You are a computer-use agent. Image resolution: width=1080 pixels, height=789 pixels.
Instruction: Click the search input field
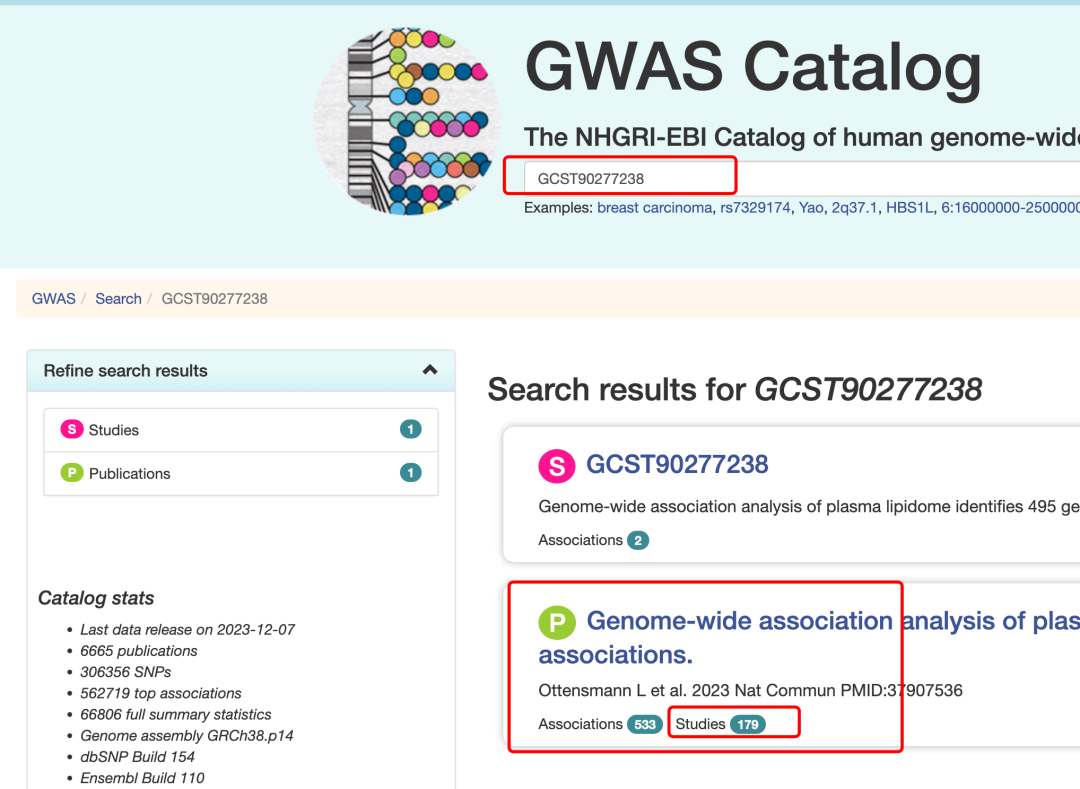coord(630,179)
